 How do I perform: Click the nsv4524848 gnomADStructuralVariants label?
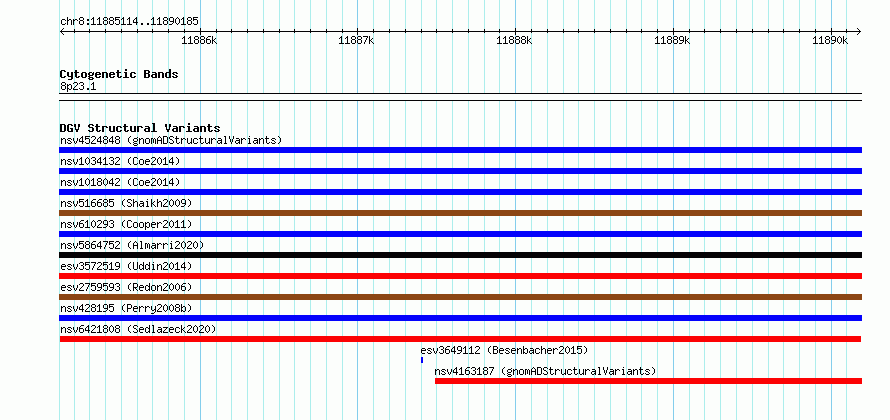171,140
